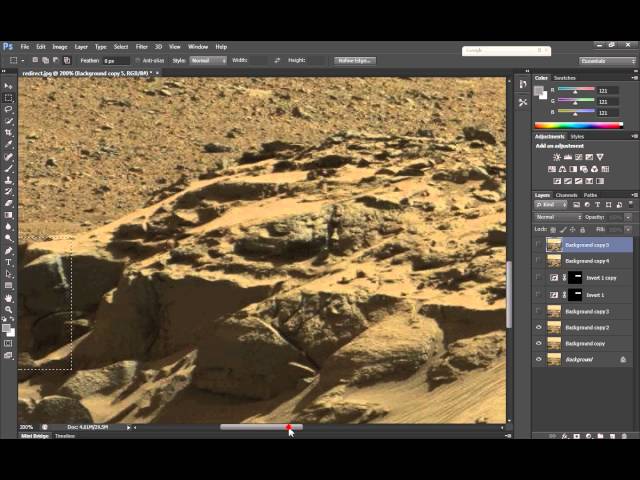Select the Brush tool

8,168
